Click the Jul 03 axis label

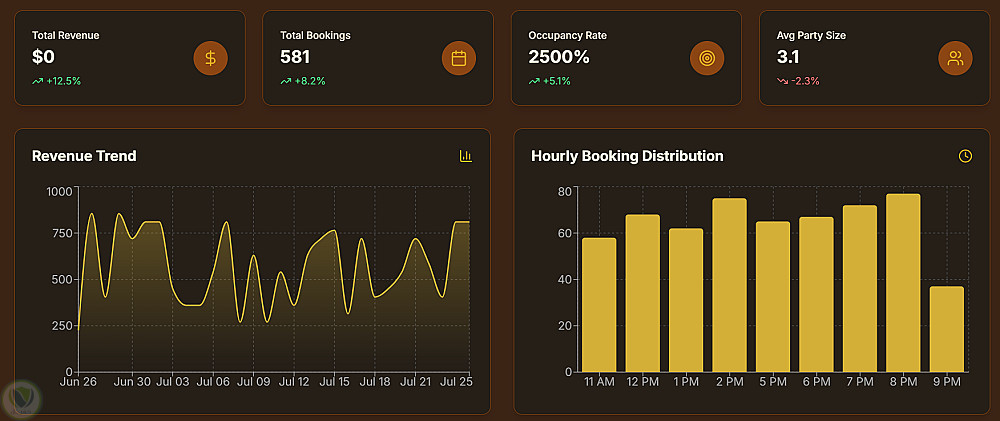pos(173,382)
